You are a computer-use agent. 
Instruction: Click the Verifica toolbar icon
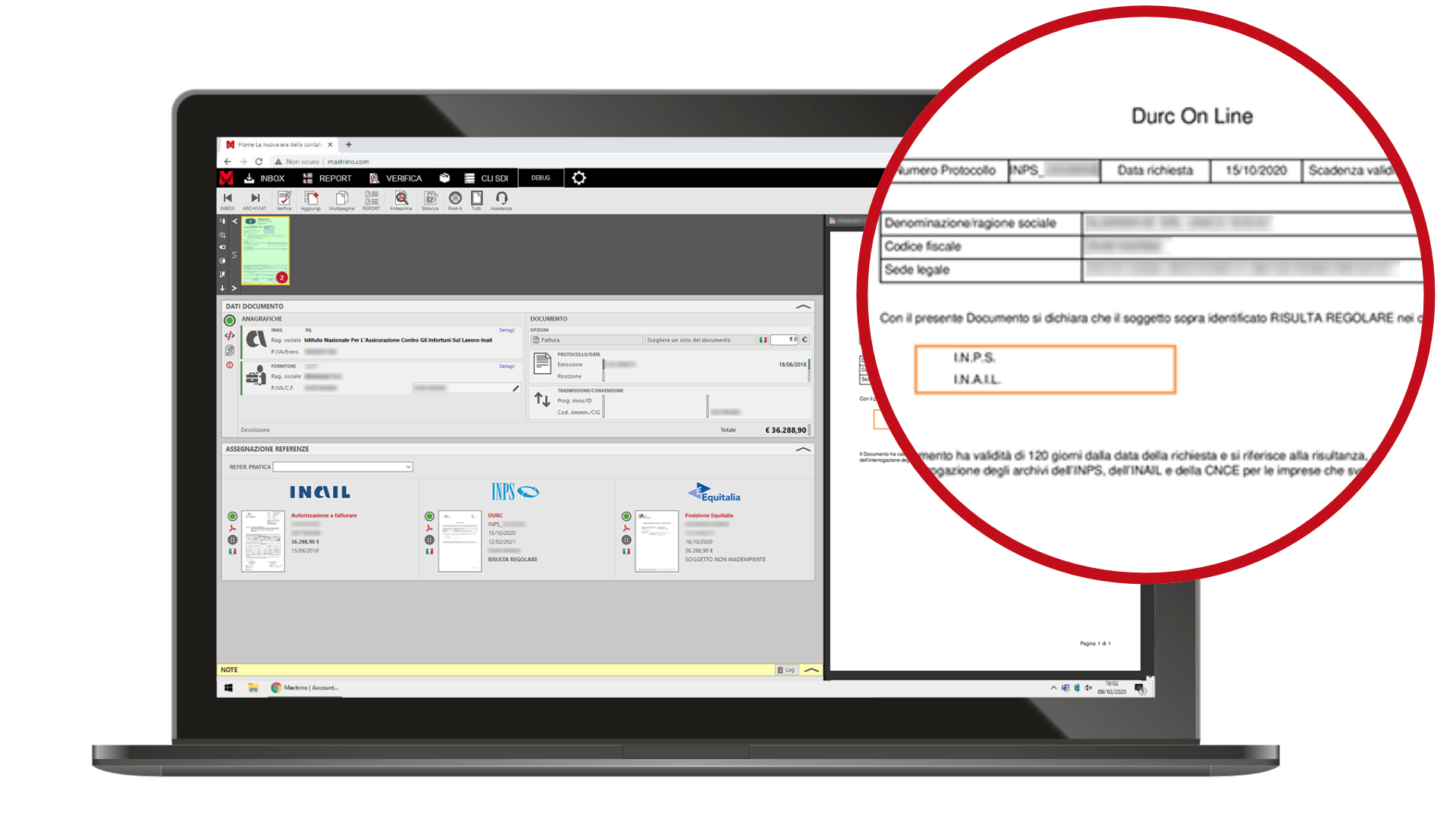pyautogui.click(x=284, y=201)
